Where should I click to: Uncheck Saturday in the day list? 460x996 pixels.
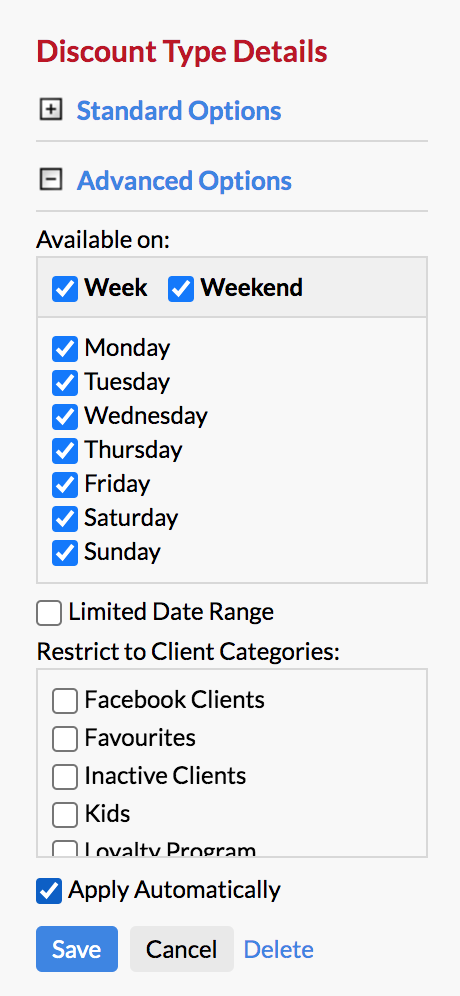pyautogui.click(x=65, y=518)
